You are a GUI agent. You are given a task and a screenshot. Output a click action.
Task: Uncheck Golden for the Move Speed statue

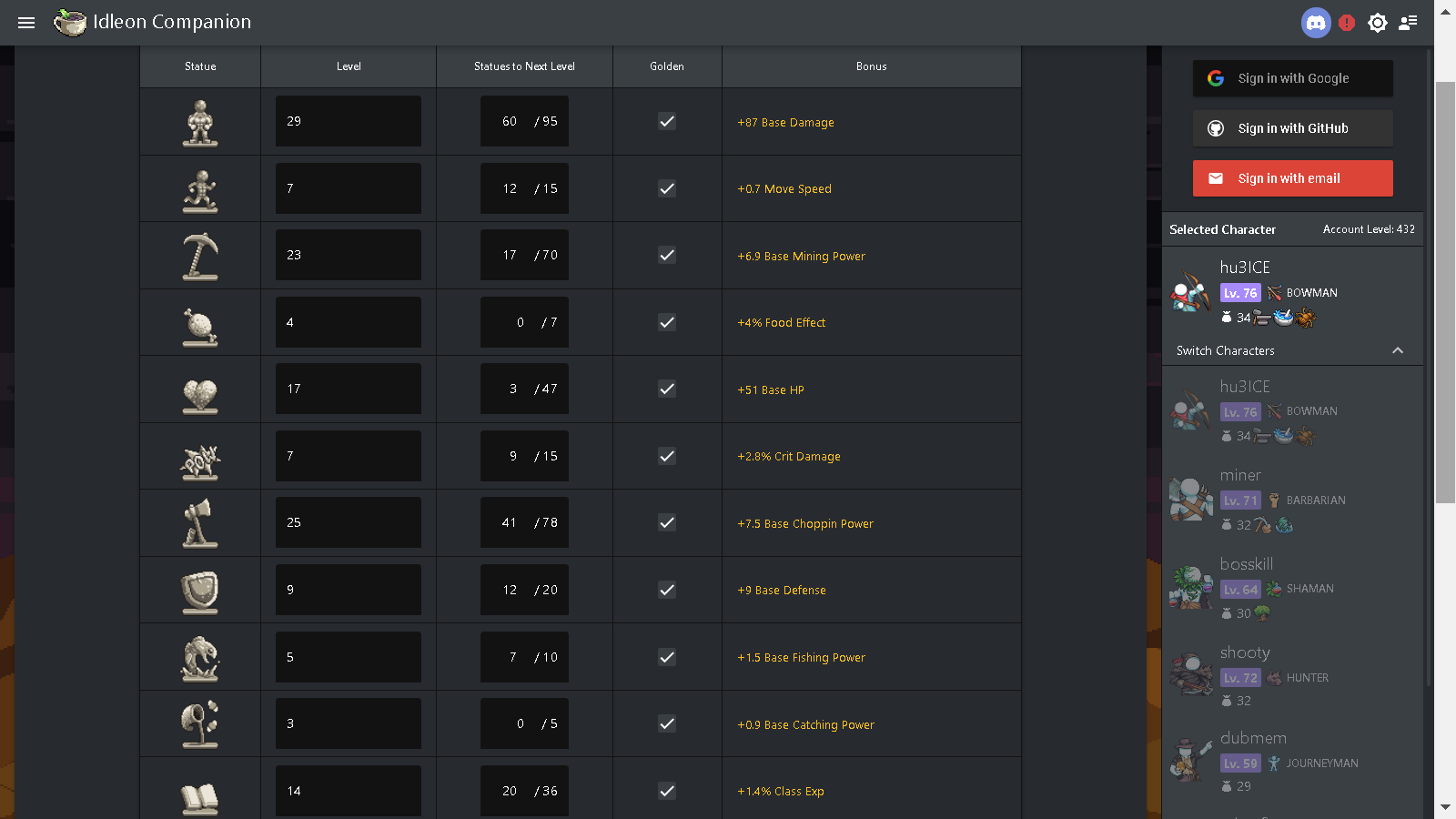coord(667,188)
